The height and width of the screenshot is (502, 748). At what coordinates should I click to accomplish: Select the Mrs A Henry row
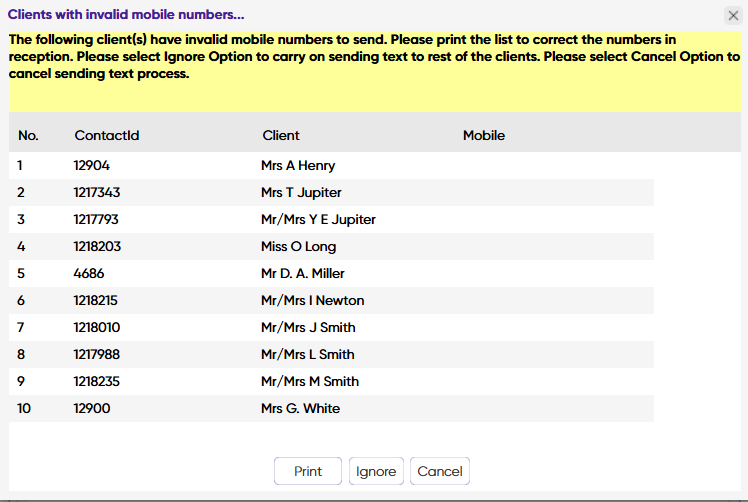(x=331, y=166)
